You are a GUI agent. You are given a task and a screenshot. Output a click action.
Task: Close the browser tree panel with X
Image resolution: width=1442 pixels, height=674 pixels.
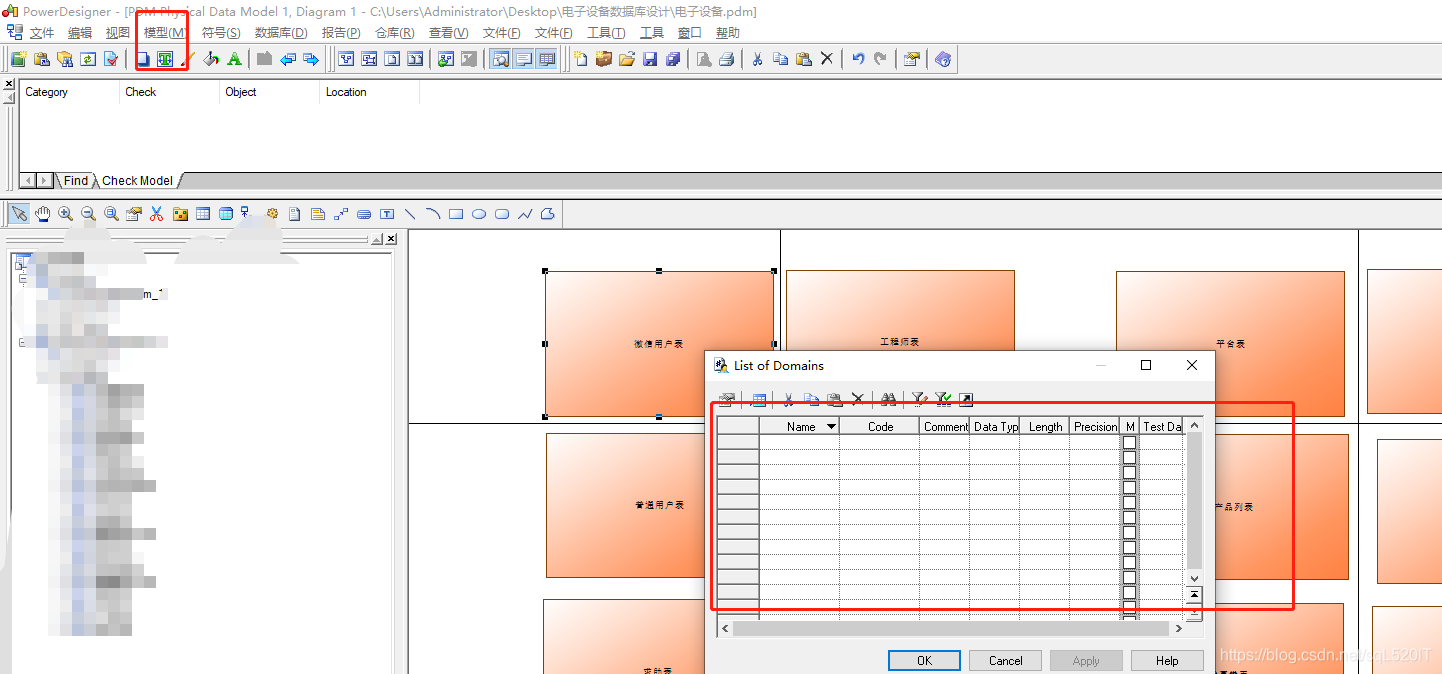(x=391, y=239)
